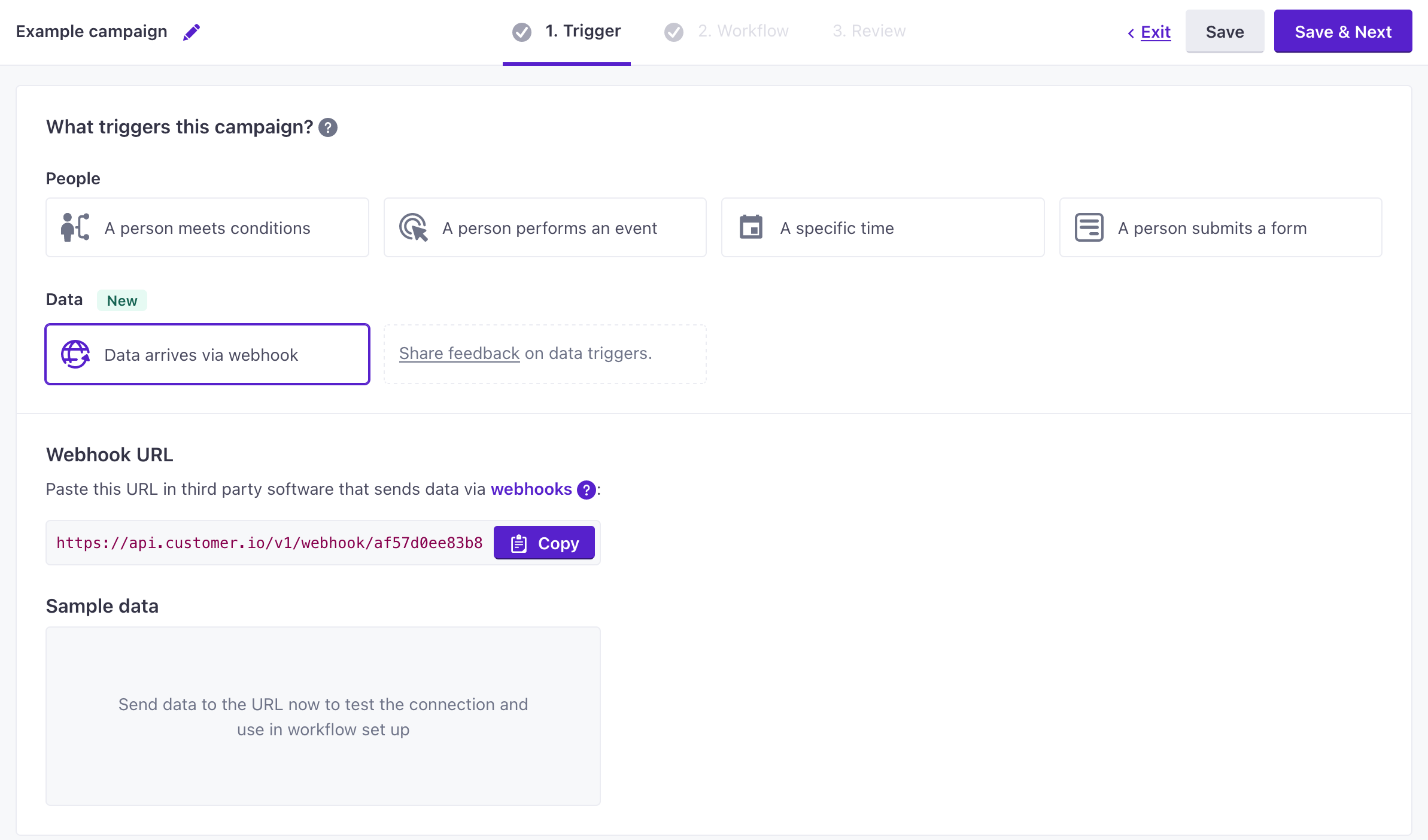Click the 'New' badge next to Data
The width and height of the screenshot is (1428, 840).
[122, 300]
